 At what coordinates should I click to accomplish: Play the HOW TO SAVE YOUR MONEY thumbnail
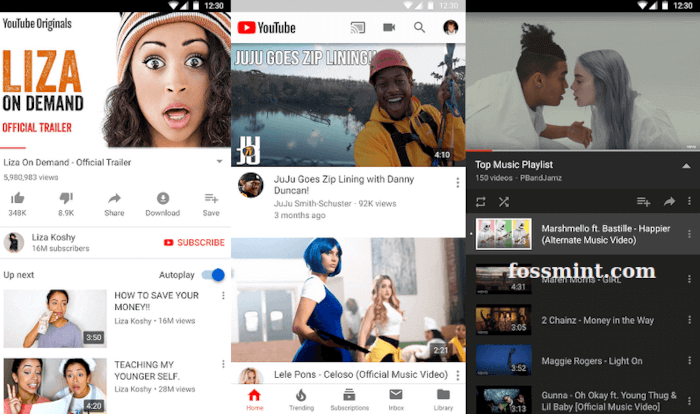tap(55, 318)
